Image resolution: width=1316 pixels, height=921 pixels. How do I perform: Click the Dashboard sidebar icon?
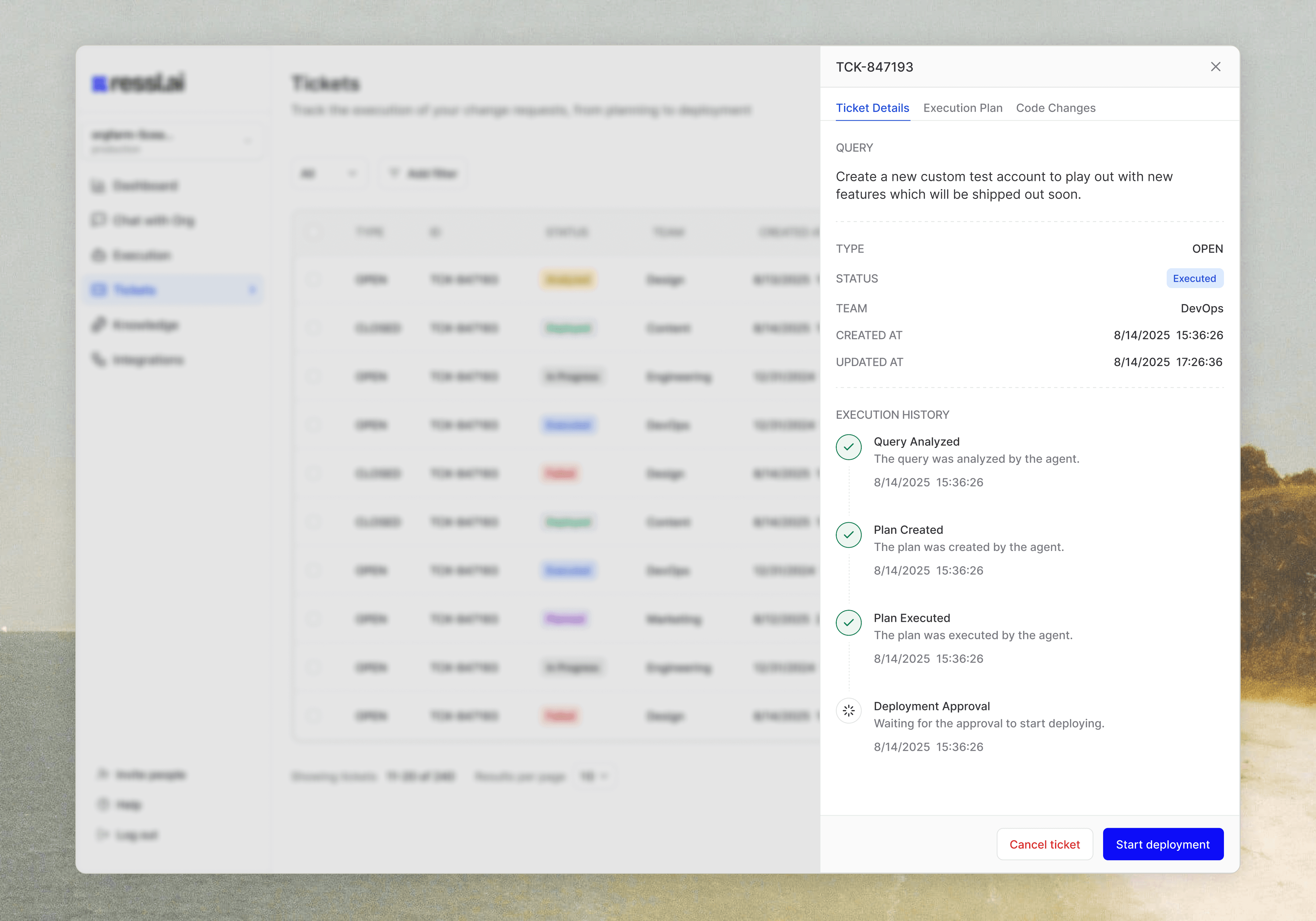click(x=99, y=186)
